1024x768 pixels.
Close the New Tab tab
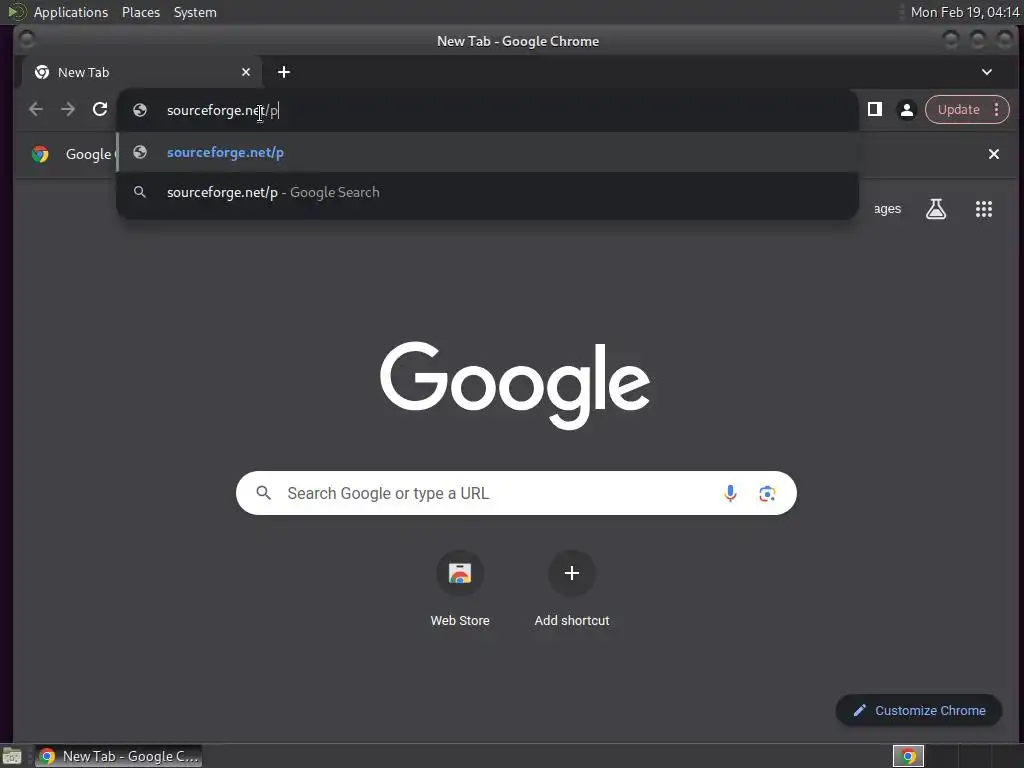[246, 72]
